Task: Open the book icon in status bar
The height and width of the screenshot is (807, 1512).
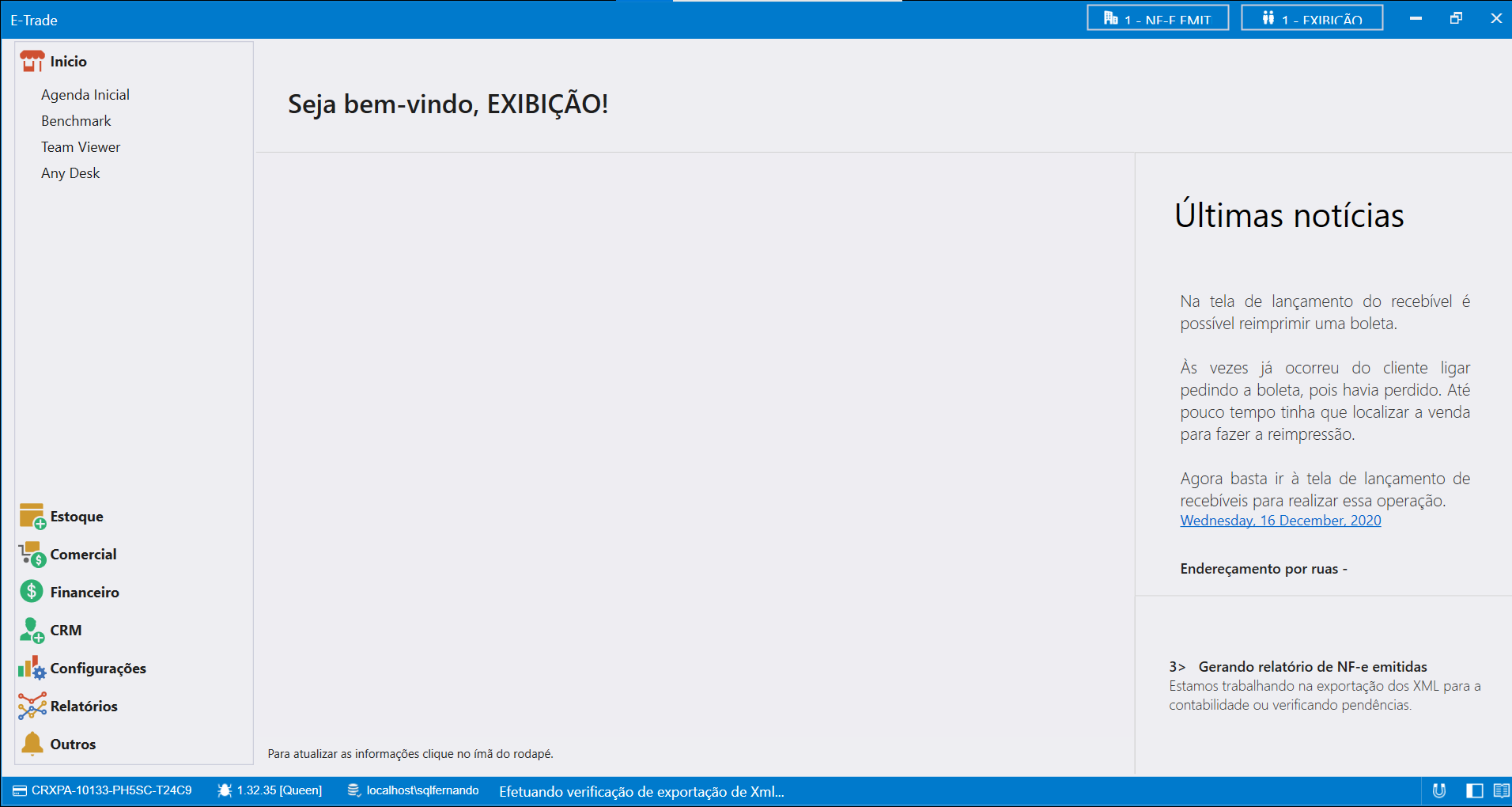Action: click(1501, 790)
